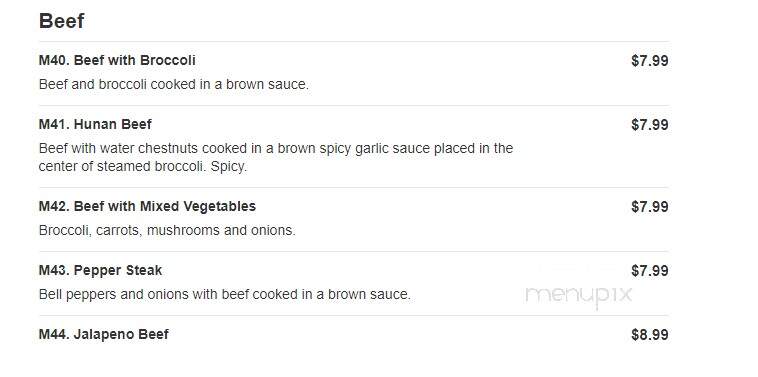Click the Pepper Steak $7.99 price
Screen dimensions: 758x377
click(650, 271)
